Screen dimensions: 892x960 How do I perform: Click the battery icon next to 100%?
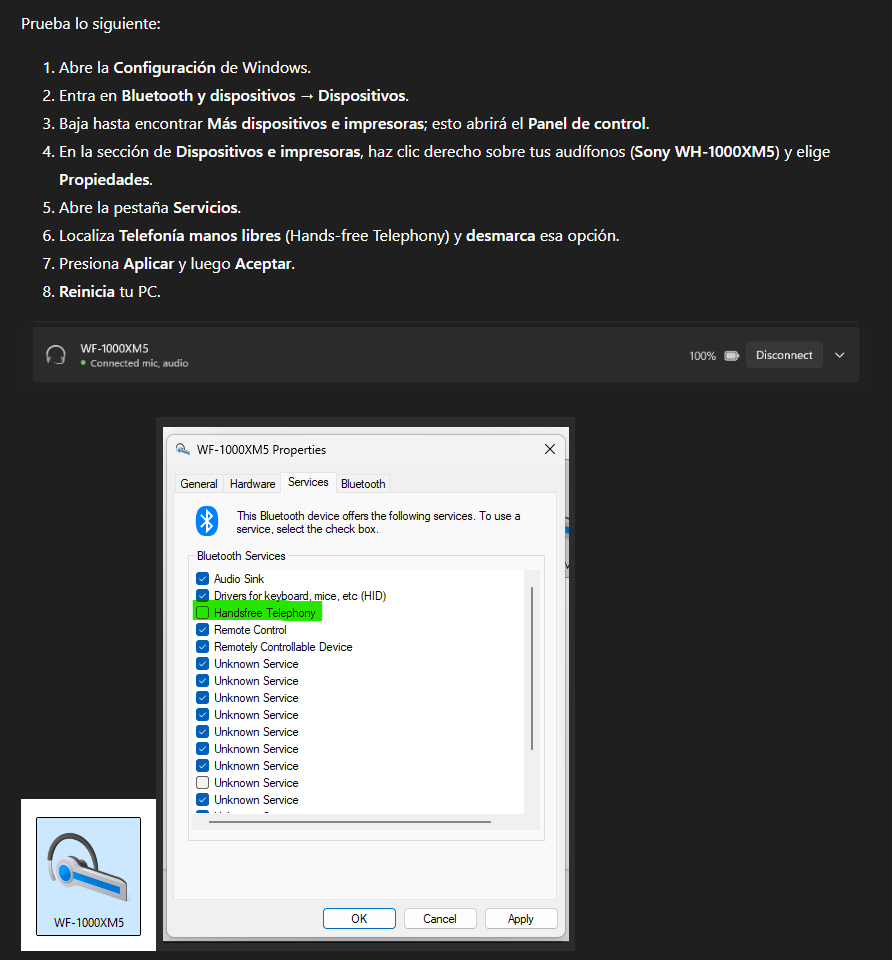coord(732,356)
